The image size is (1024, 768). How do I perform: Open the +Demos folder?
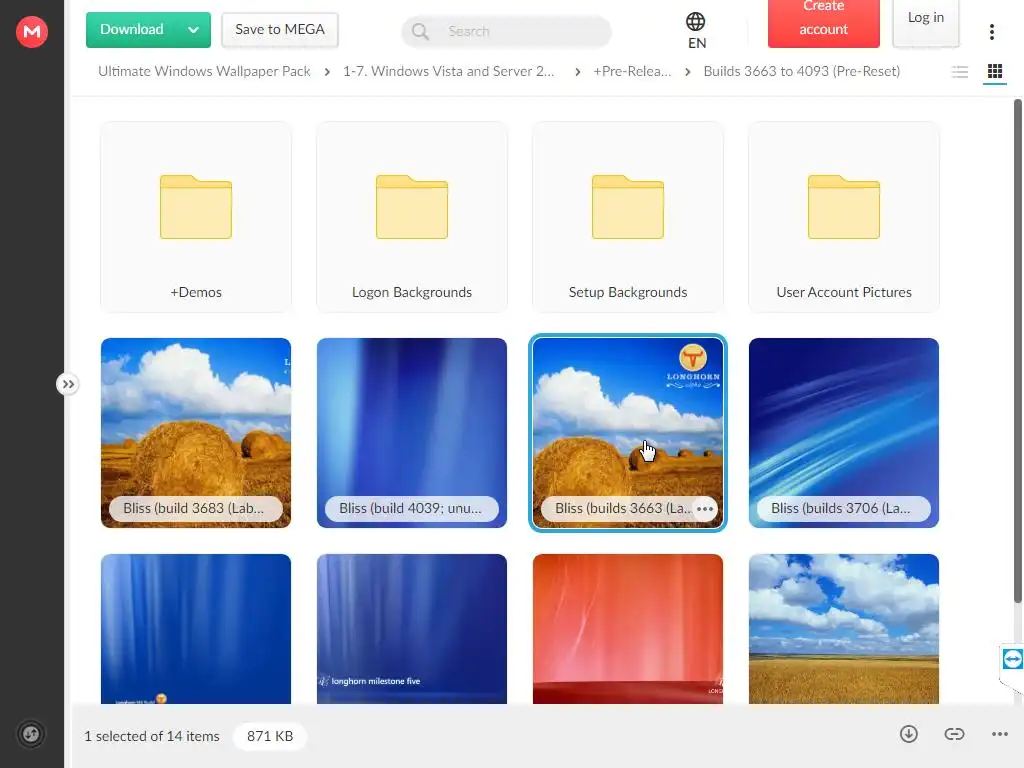(x=196, y=217)
